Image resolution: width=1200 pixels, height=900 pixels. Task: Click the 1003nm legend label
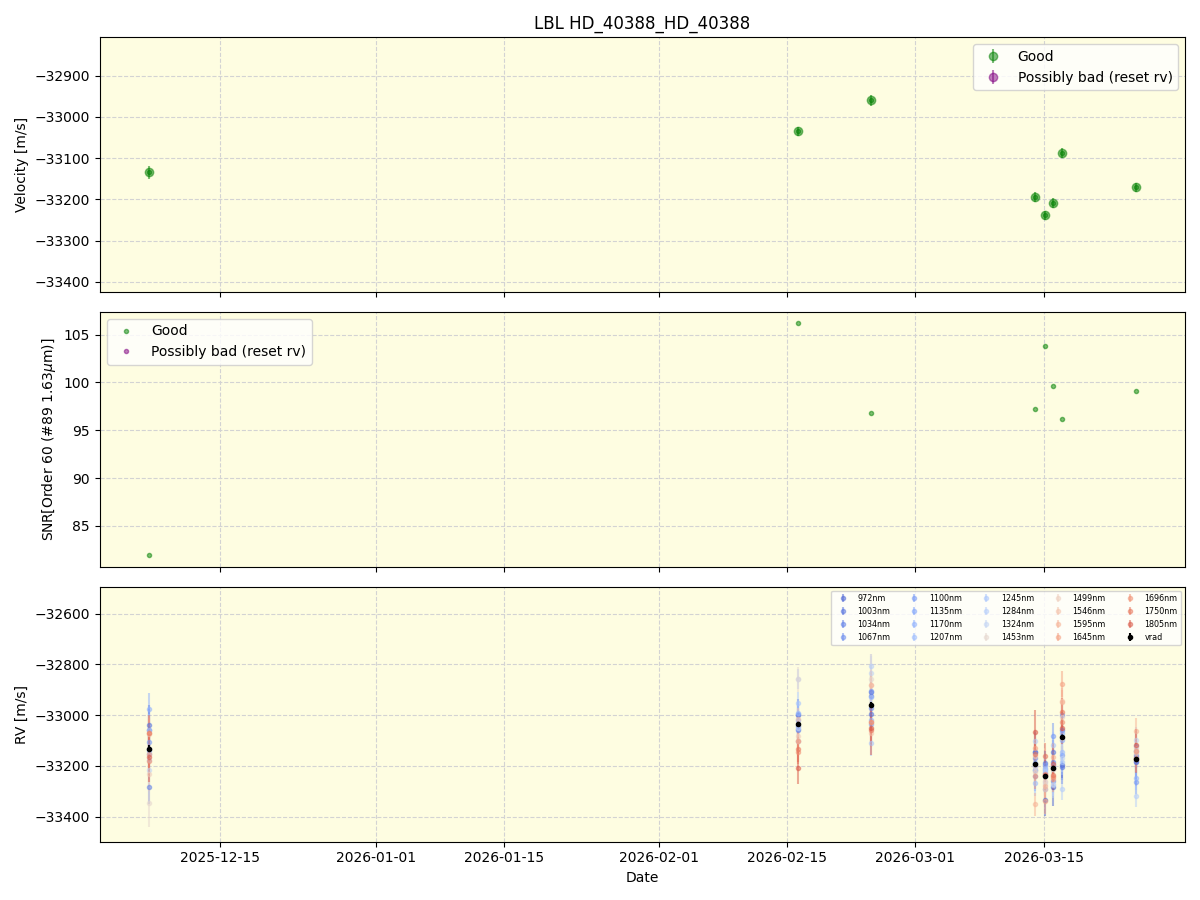(x=874, y=611)
